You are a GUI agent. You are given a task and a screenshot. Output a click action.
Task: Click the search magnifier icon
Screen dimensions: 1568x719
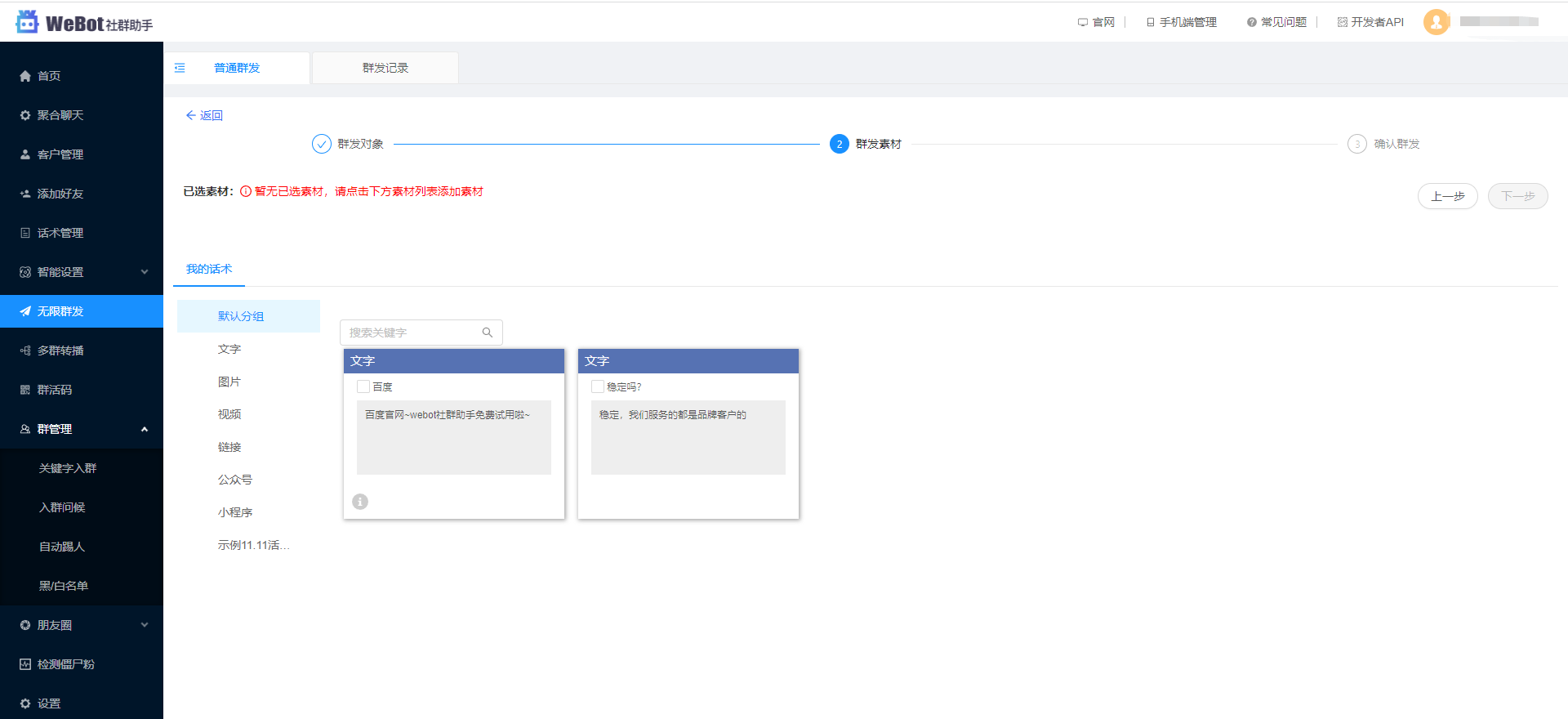488,333
